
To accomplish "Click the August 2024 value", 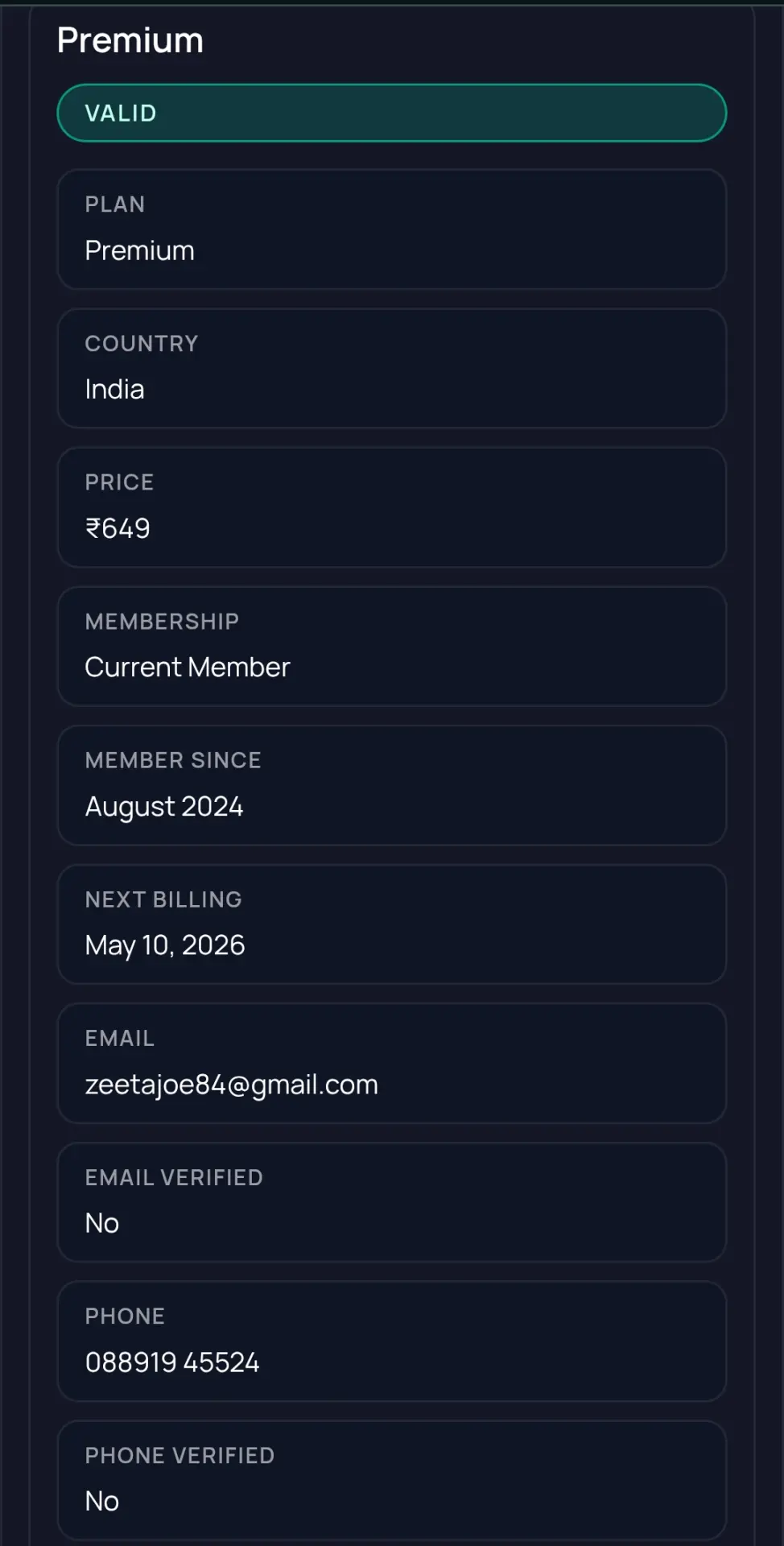I will point(164,807).
